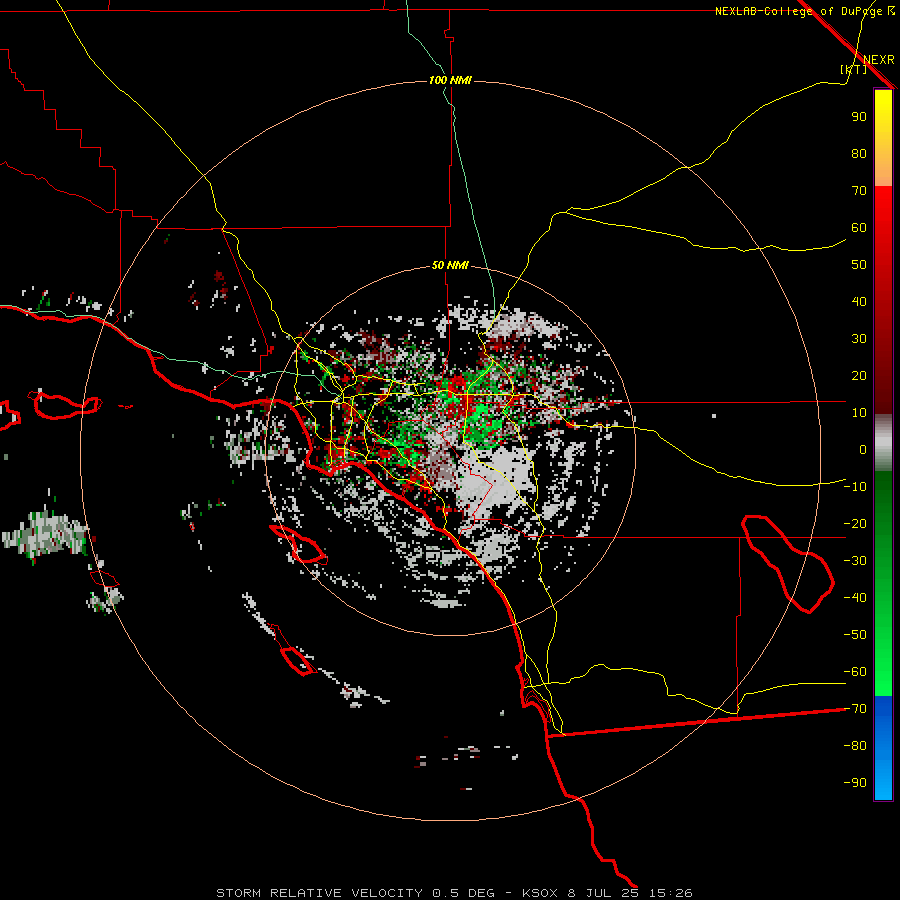Screen dimensions: 900x900
Task: Click the 8 JUL 25 date text
Action: [604, 893]
